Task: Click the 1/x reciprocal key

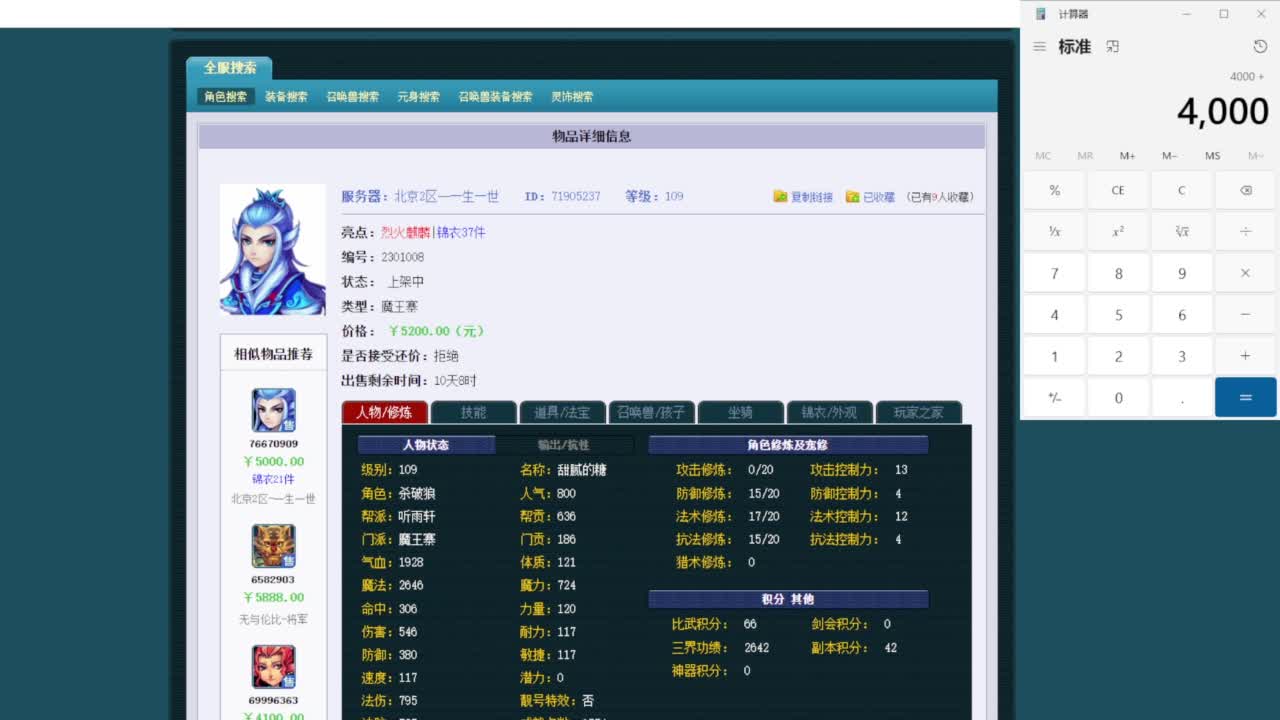Action: (1054, 231)
